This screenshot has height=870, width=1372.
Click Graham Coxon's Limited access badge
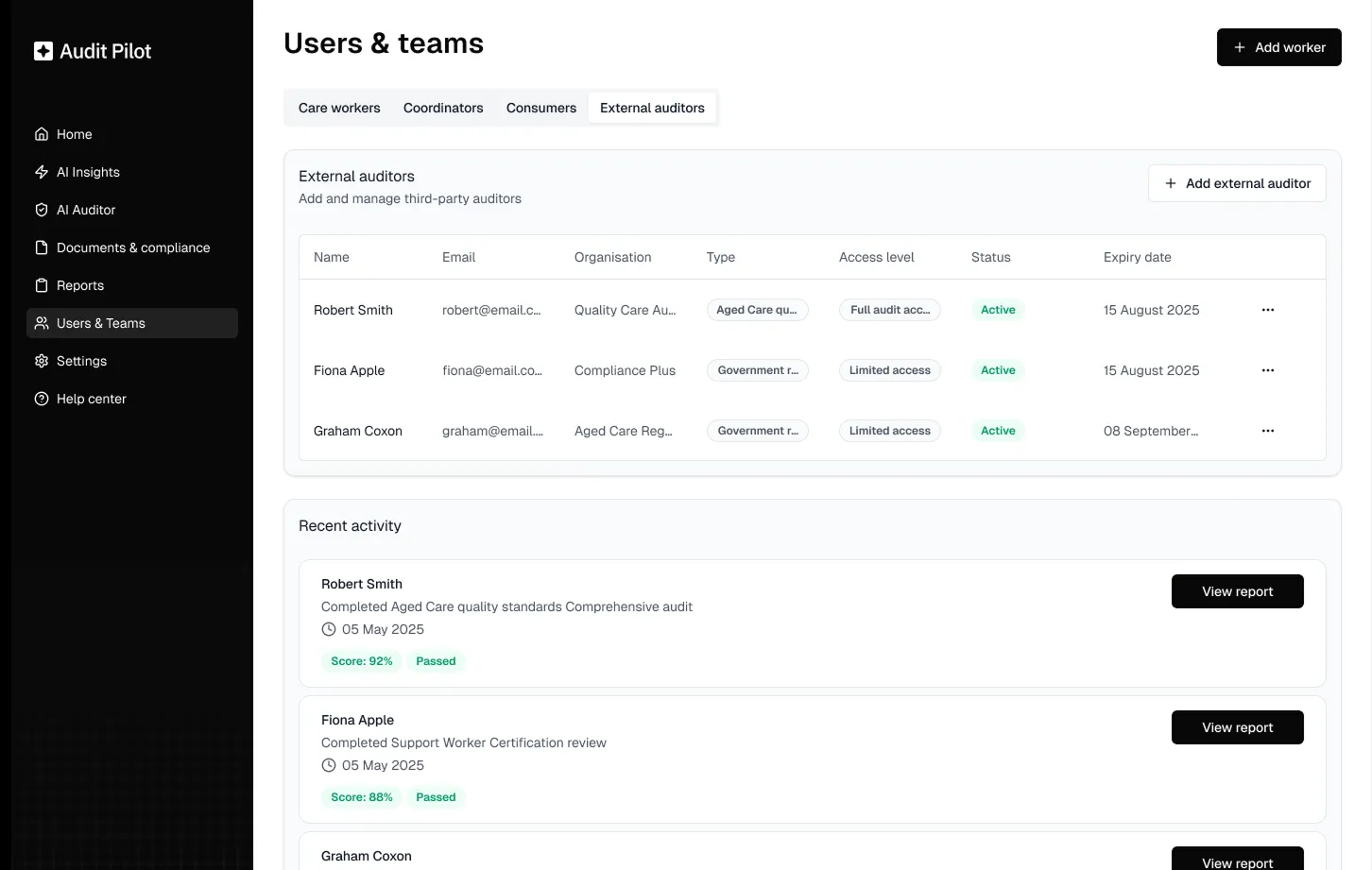[x=890, y=431]
